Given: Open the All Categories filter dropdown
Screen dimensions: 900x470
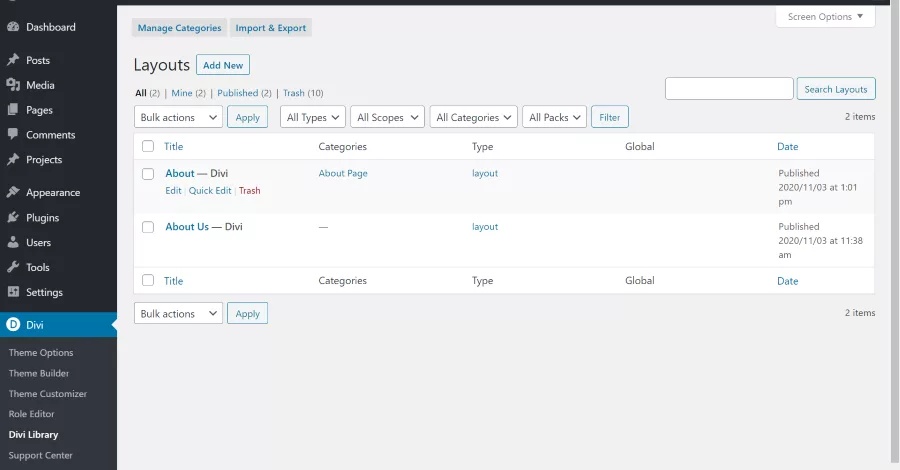Looking at the screenshot, I should click(x=474, y=117).
